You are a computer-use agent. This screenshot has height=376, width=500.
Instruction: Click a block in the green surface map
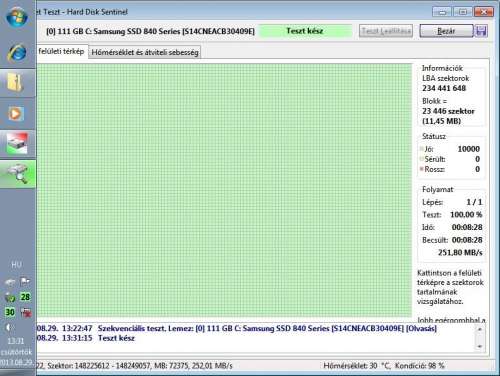[x=224, y=190]
